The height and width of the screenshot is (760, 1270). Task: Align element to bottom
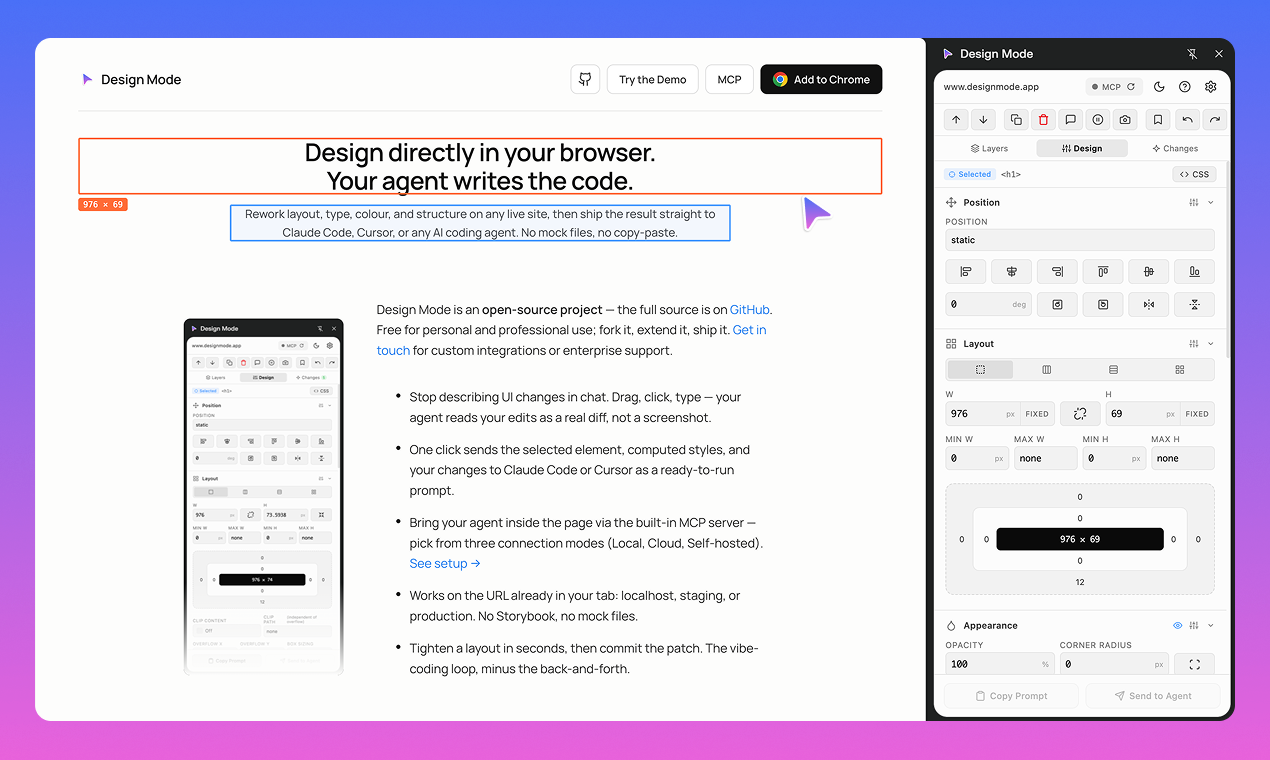1194,271
